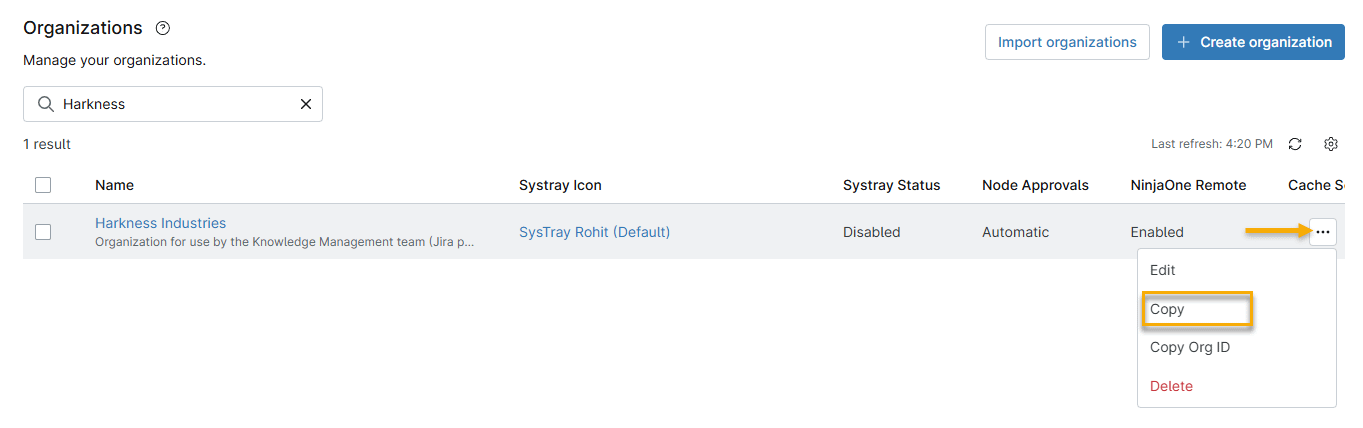Toggle the select-all header checkbox
1363x428 pixels.
point(43,185)
